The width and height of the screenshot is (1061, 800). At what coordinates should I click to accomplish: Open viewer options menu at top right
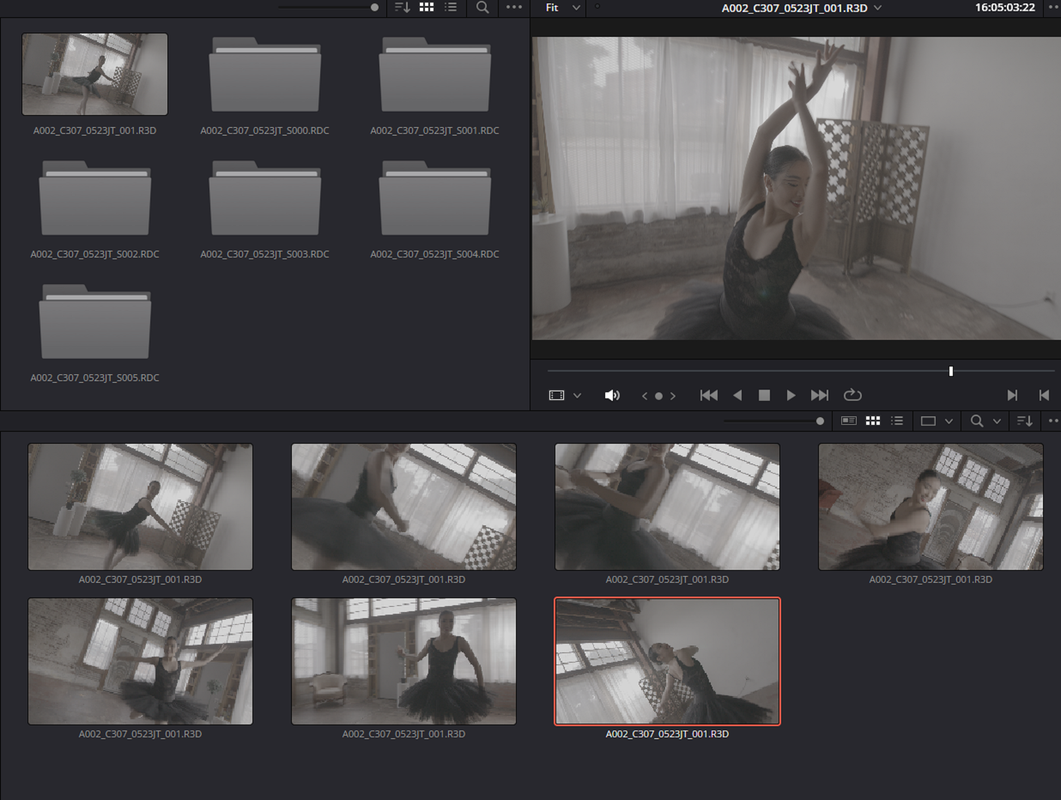pos(1054,7)
